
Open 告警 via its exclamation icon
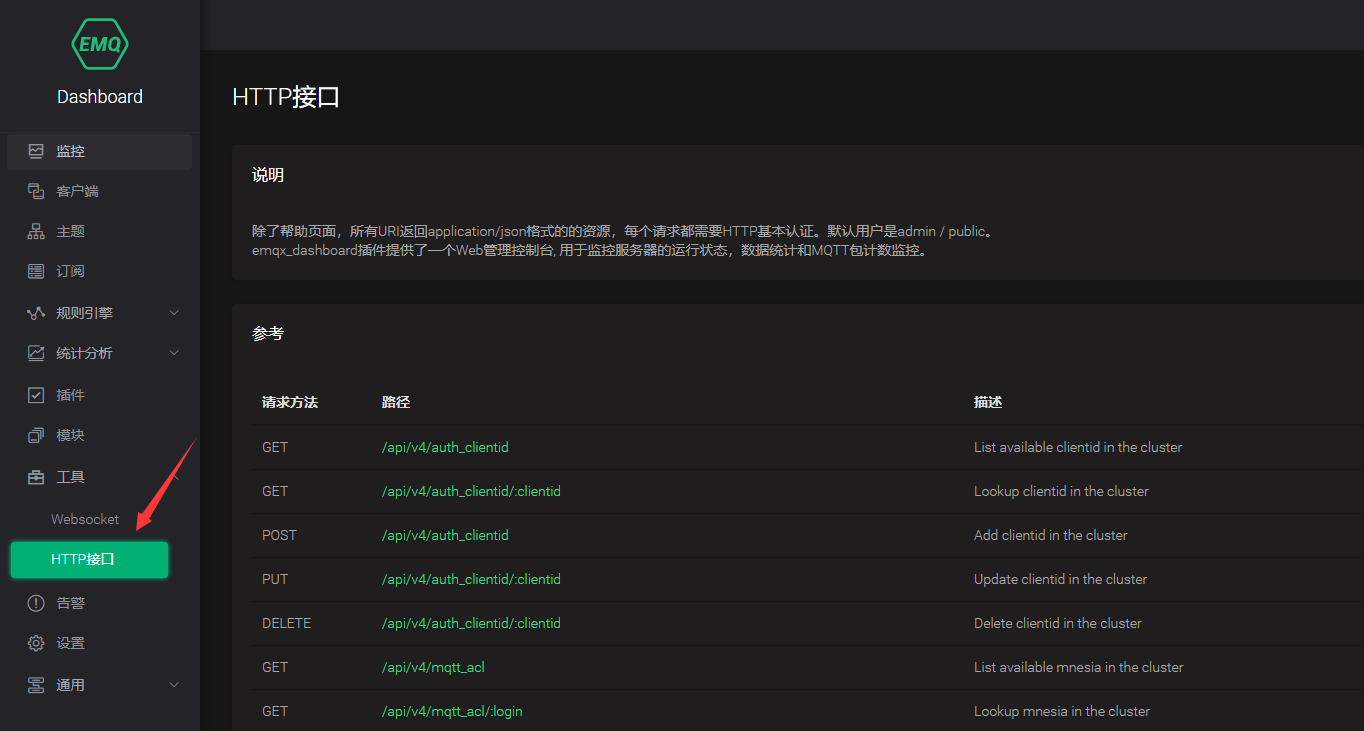[36, 603]
